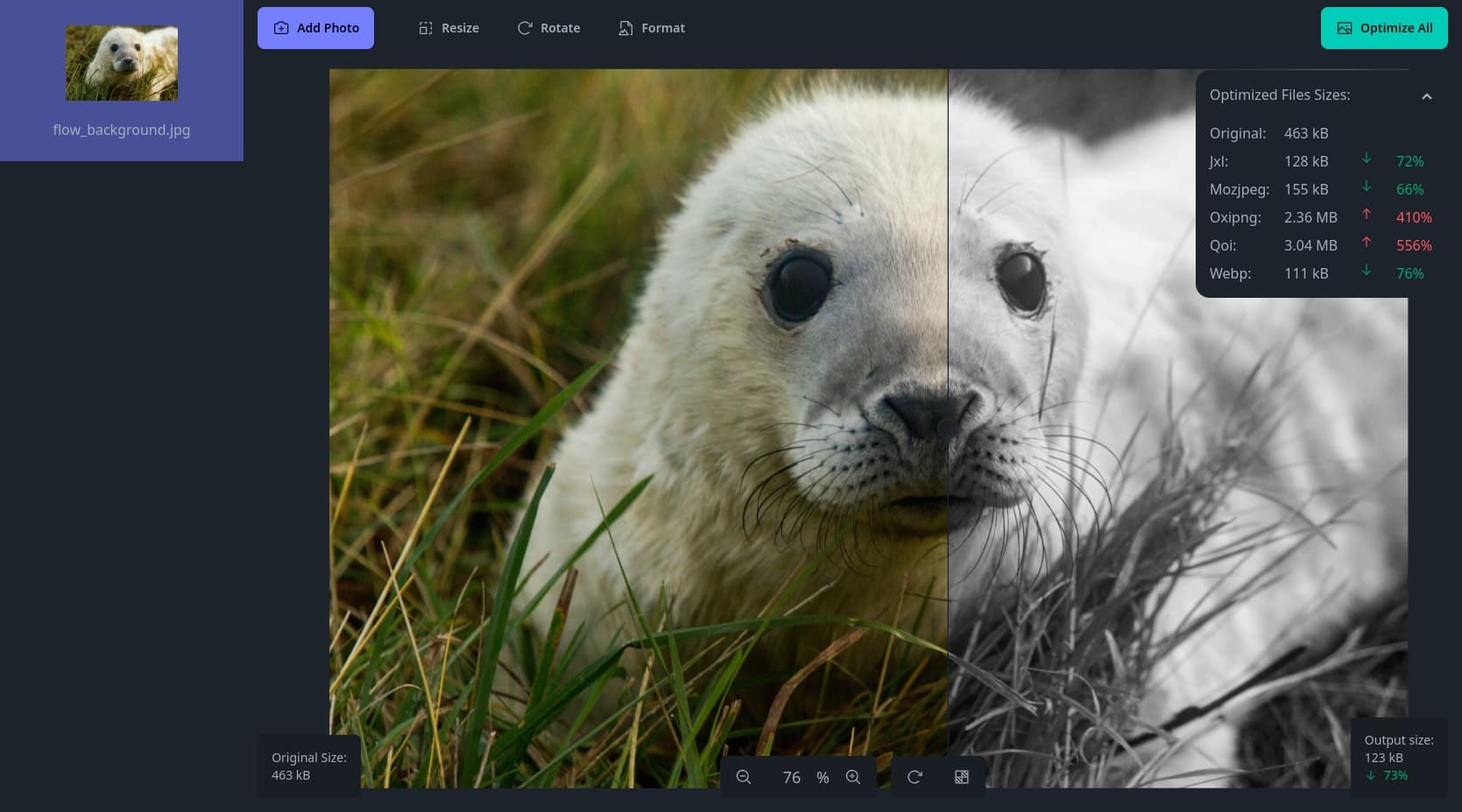Click the comparison slider divider handle

[948, 428]
